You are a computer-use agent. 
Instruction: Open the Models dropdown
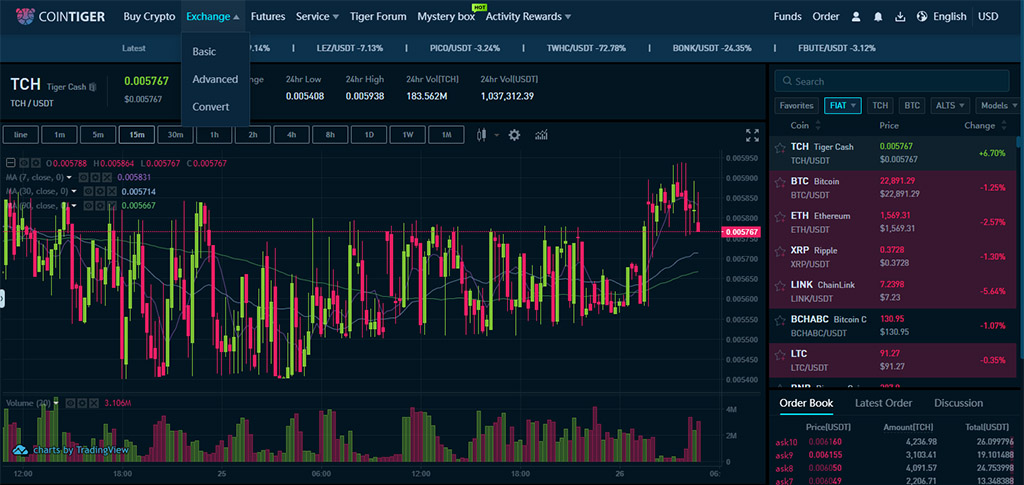coord(999,105)
